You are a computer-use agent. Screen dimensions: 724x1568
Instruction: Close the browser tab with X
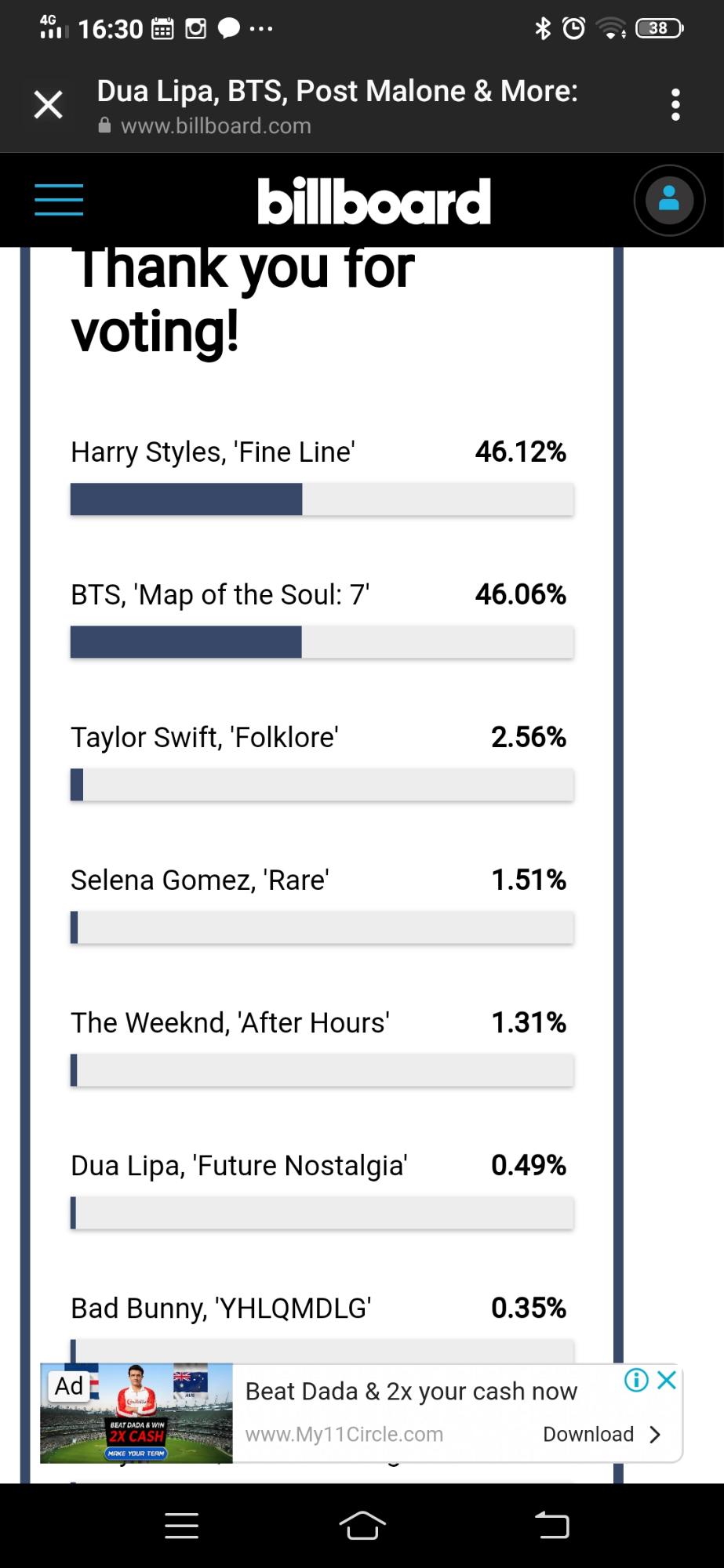(48, 104)
